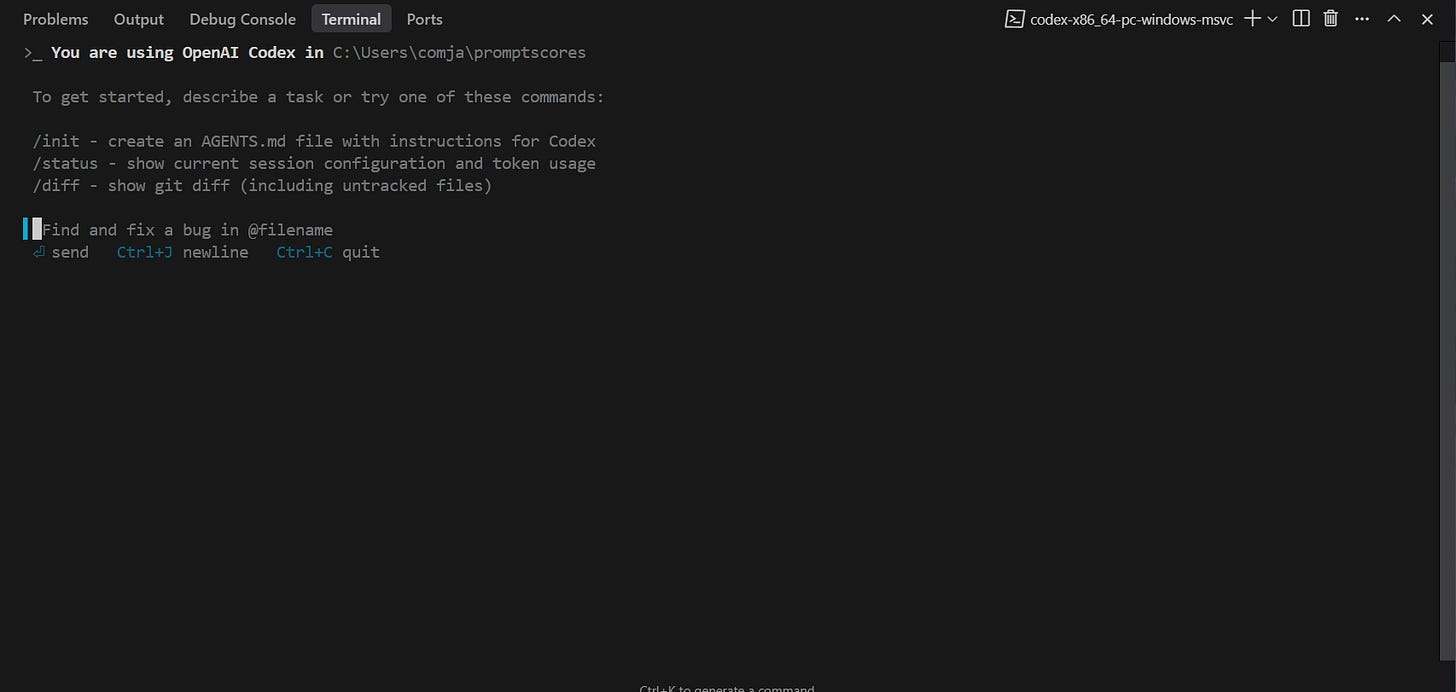Switch to the Ports tab
Image resolution: width=1456 pixels, height=692 pixels.
click(425, 19)
